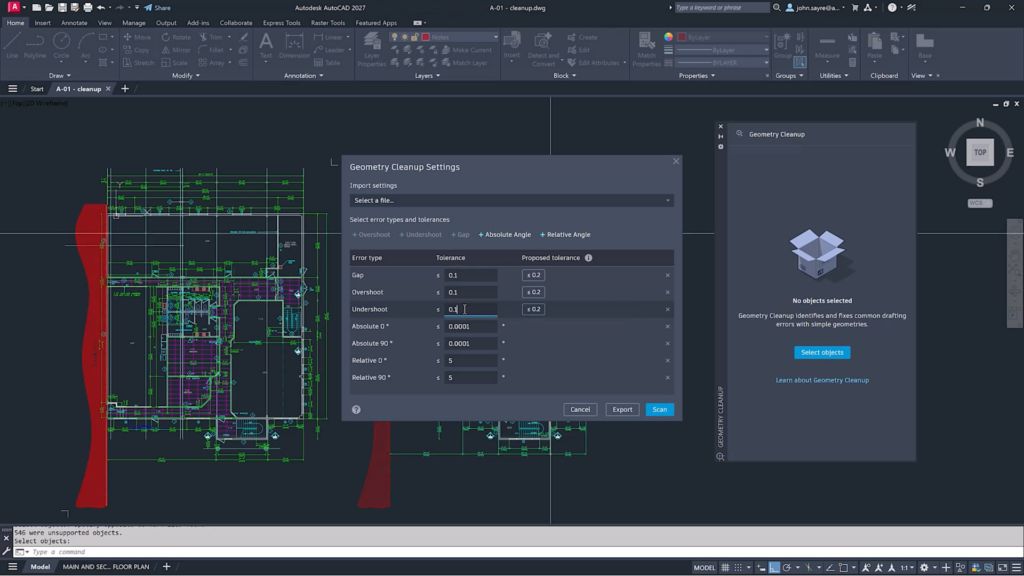Expand the Layers panel flyout
This screenshot has width=1024, height=576.
click(x=427, y=76)
